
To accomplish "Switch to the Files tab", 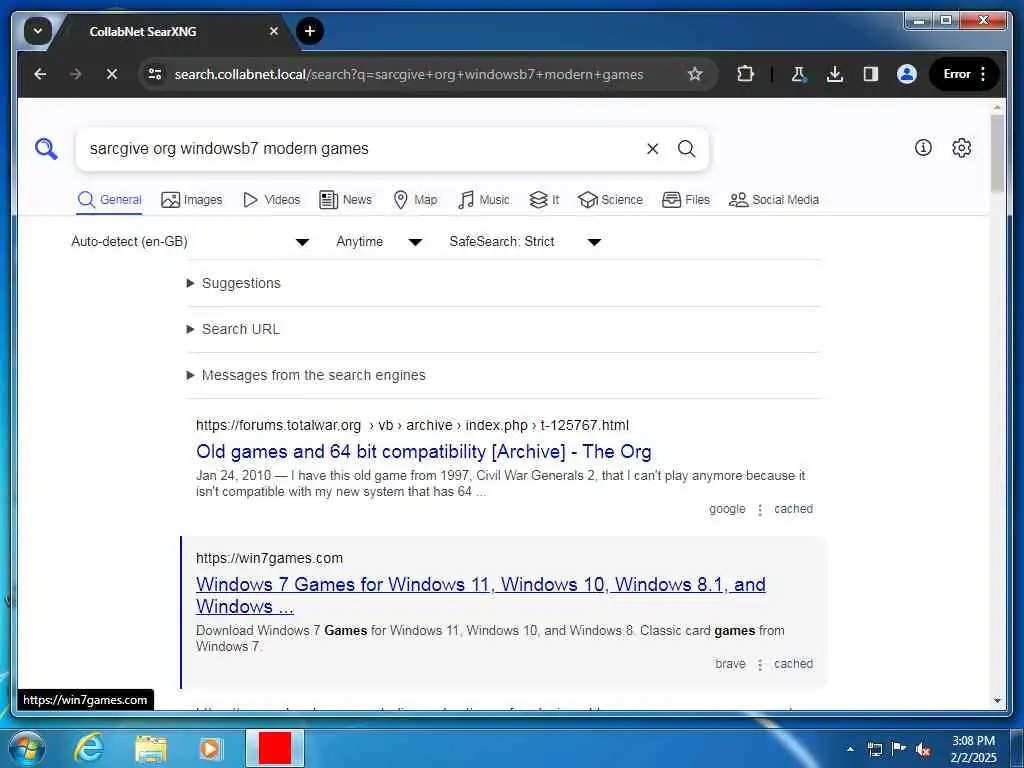I will tap(686, 200).
